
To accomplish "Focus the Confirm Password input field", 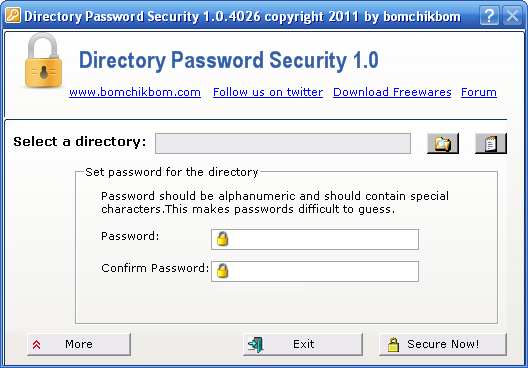I will point(315,271).
